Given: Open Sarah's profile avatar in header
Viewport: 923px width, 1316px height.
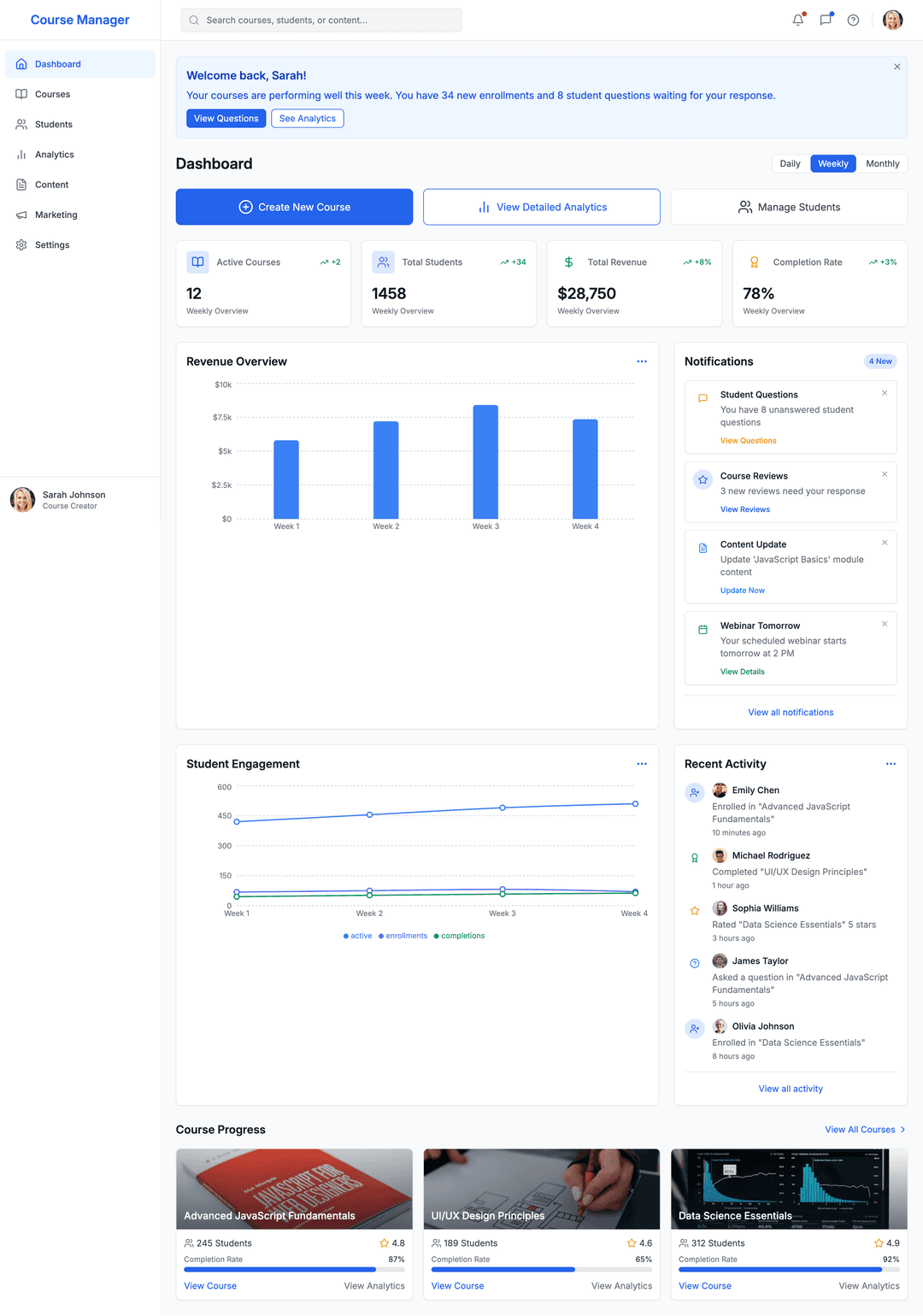Looking at the screenshot, I should coord(892,21).
